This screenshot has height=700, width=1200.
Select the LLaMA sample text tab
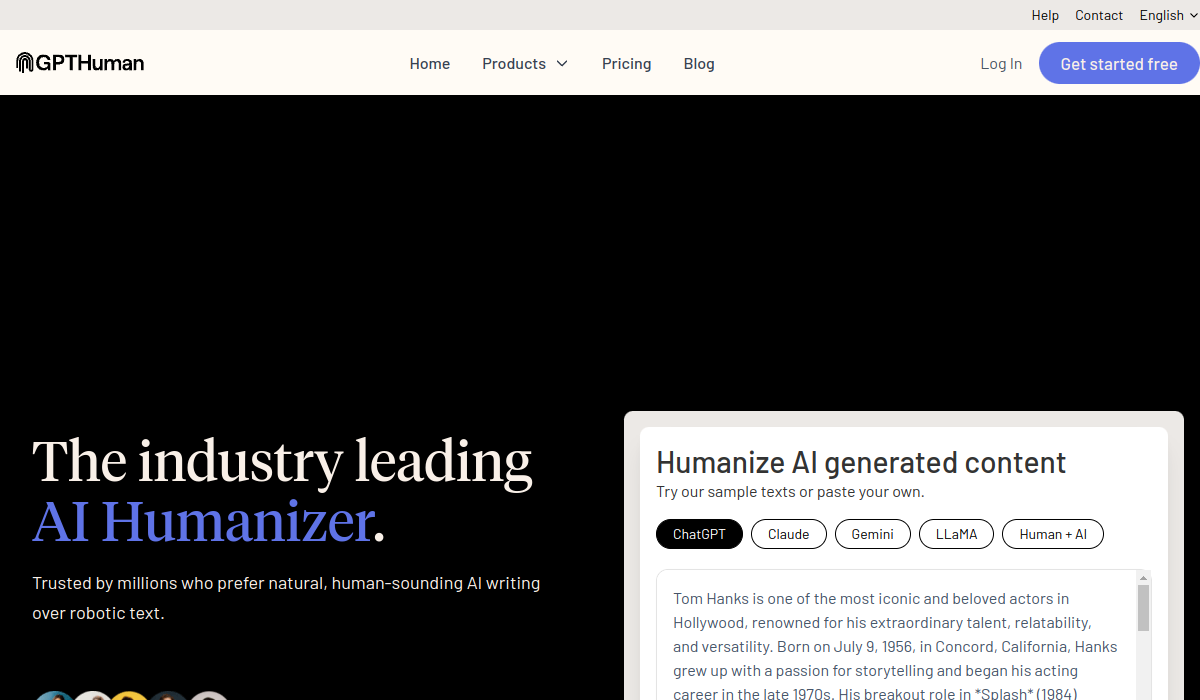[957, 534]
